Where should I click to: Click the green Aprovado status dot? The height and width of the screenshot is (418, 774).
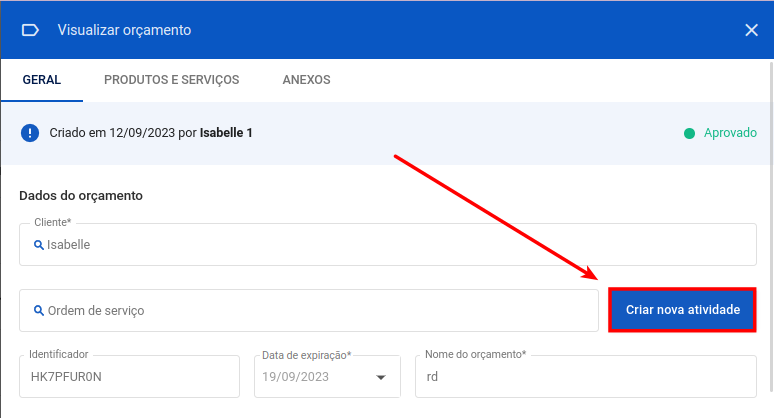point(689,133)
